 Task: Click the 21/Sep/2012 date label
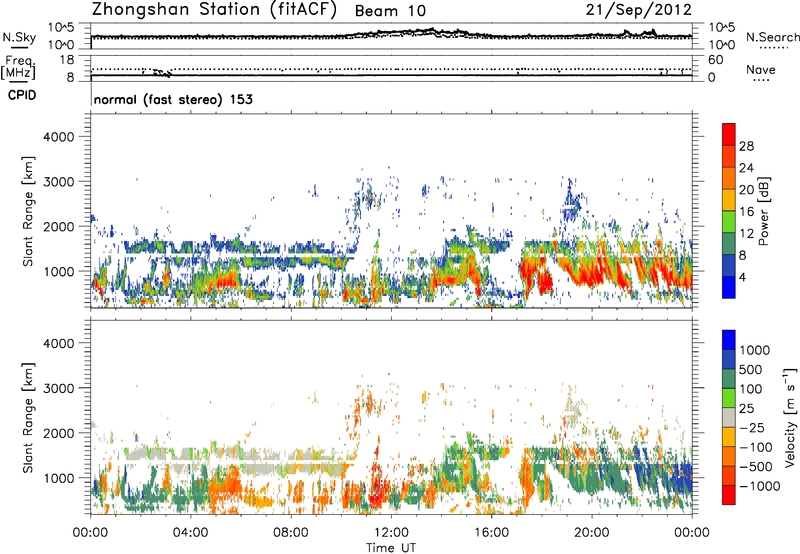[x=639, y=10]
